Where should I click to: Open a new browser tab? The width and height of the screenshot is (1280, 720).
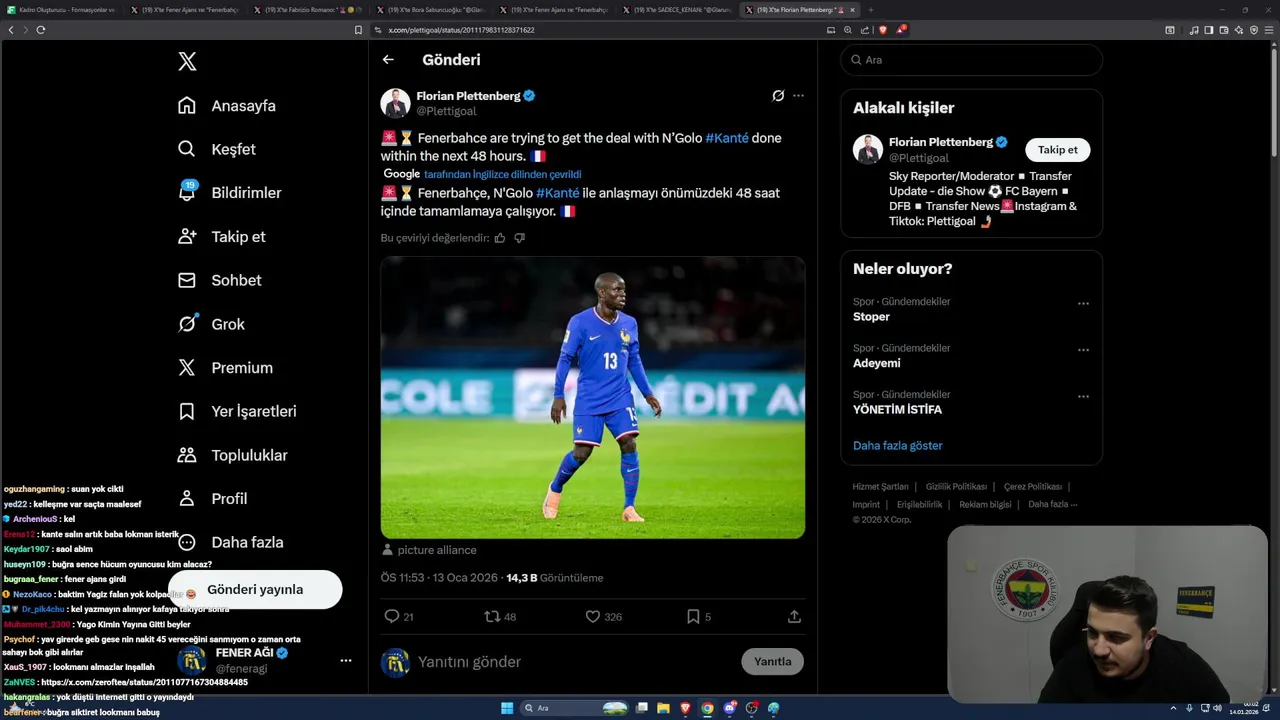(871, 9)
